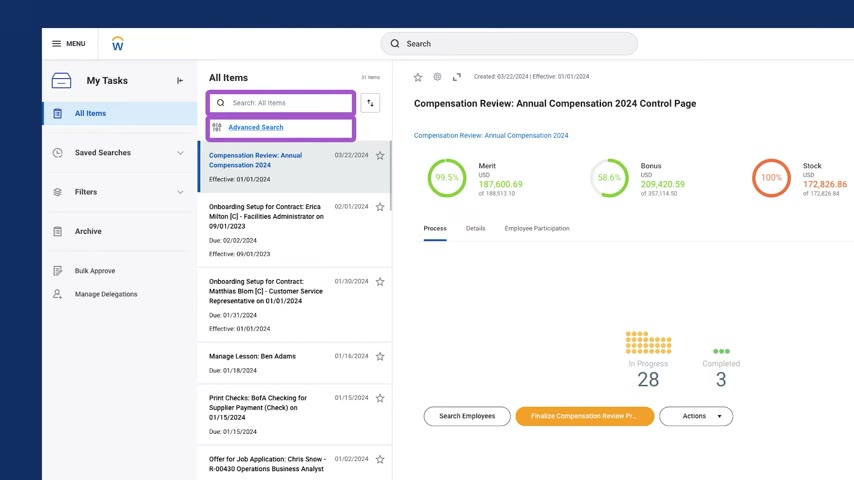
Task: Open Manage Delegations
Action: [x=106, y=294]
